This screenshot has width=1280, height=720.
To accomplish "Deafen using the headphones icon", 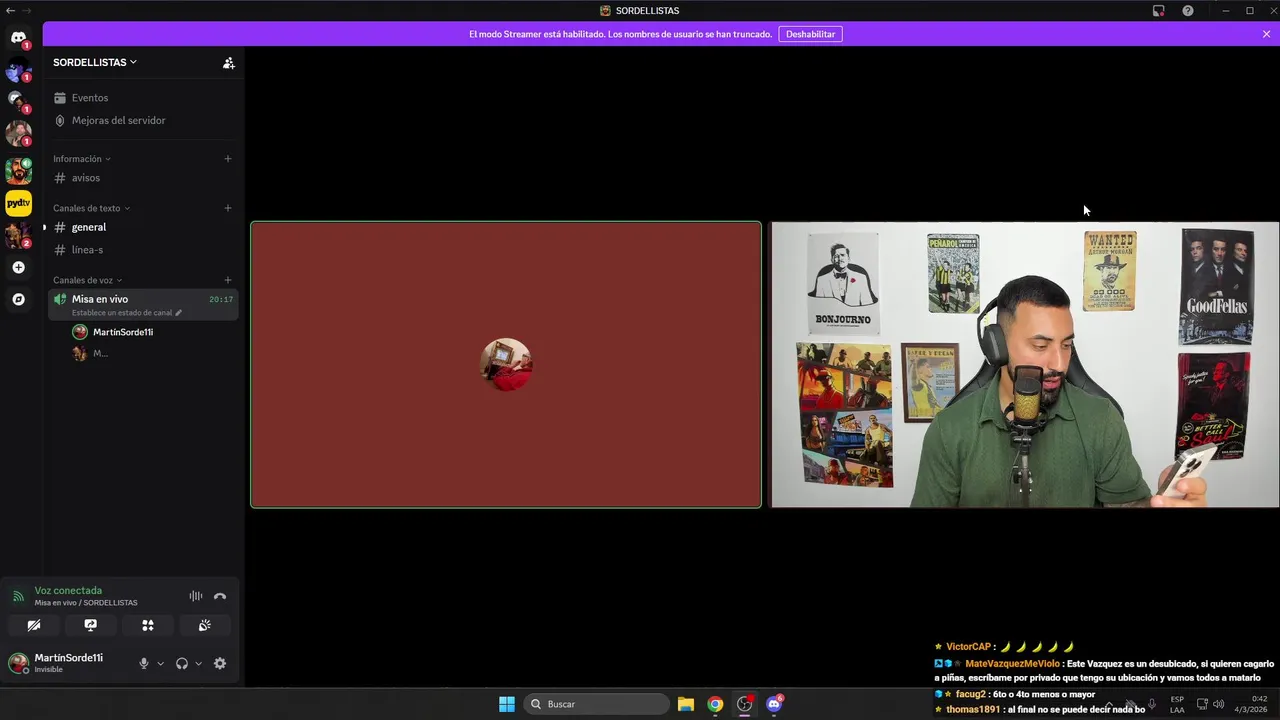I will (182, 663).
